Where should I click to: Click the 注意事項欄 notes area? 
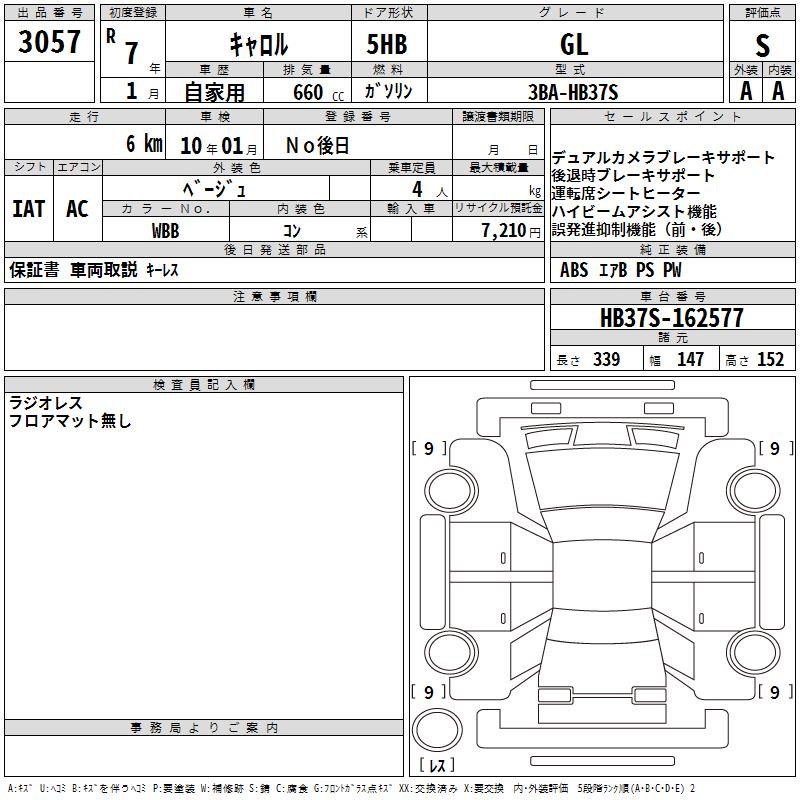274,337
